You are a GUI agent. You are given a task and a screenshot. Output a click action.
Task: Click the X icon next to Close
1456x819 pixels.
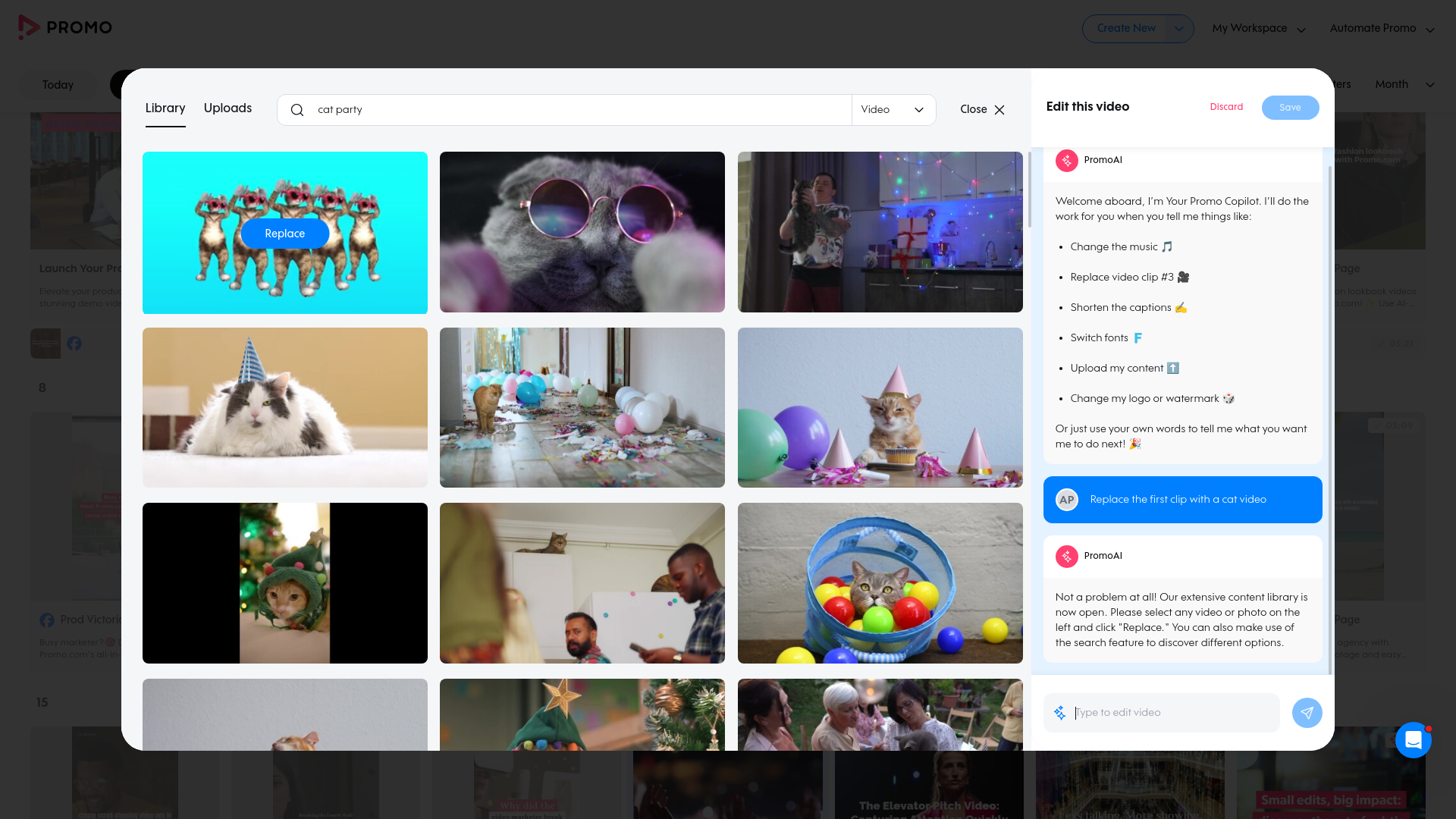999,110
